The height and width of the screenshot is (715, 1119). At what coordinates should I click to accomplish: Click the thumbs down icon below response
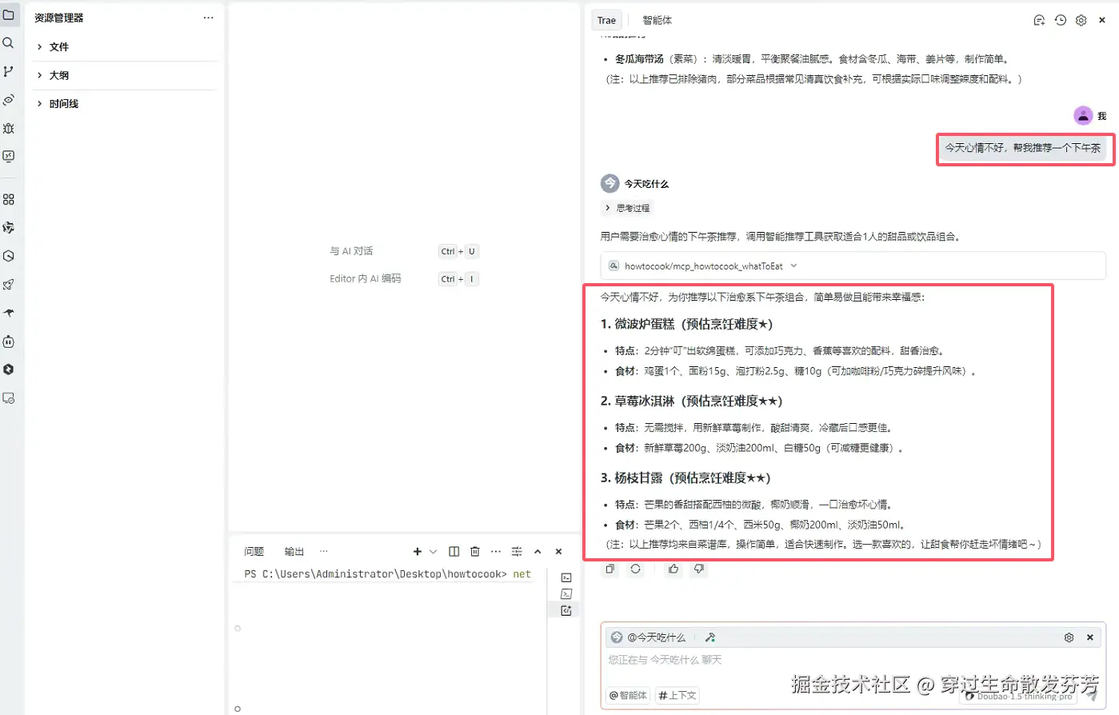tap(699, 569)
